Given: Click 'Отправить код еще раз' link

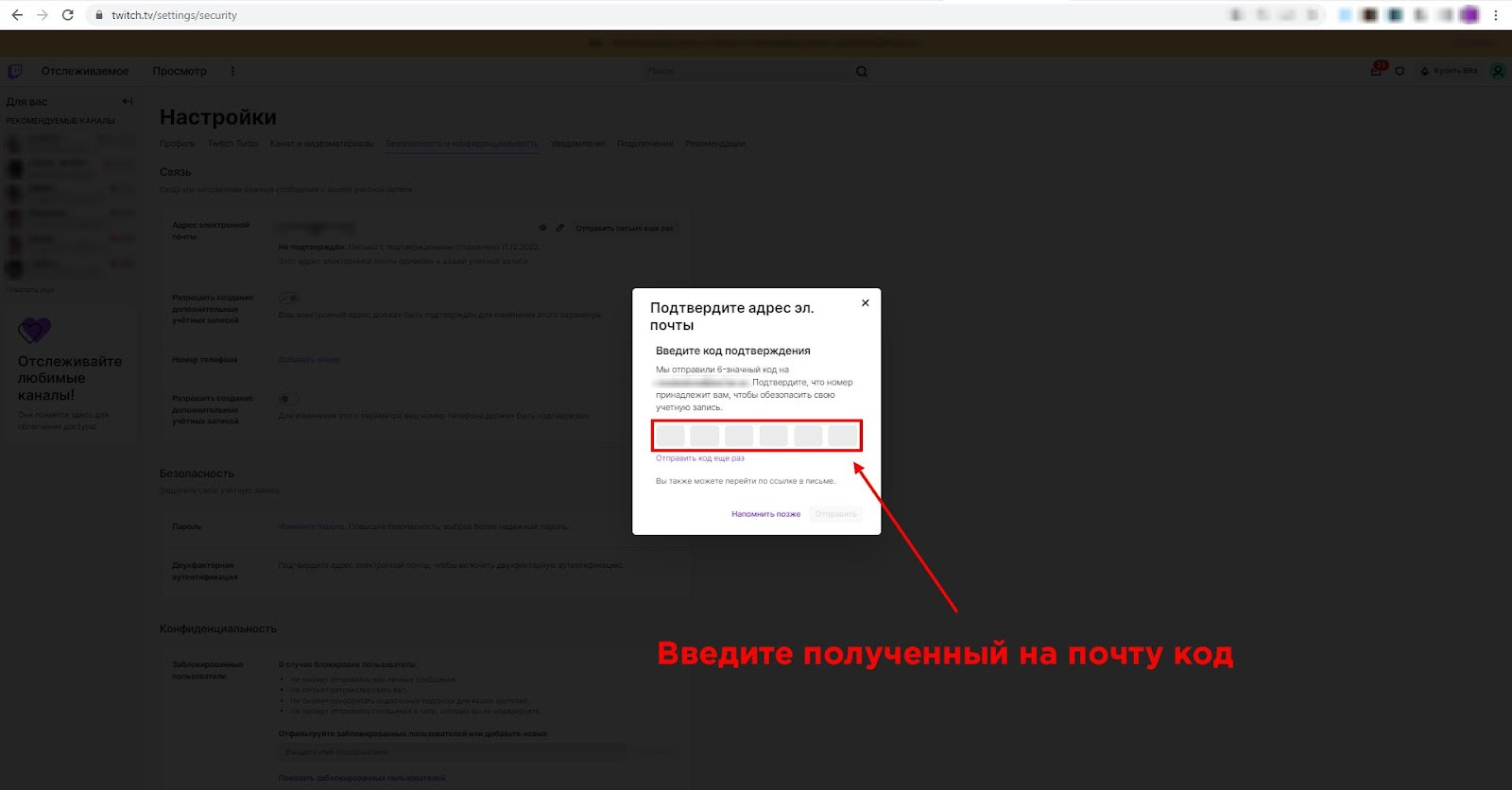Looking at the screenshot, I should tap(700, 458).
